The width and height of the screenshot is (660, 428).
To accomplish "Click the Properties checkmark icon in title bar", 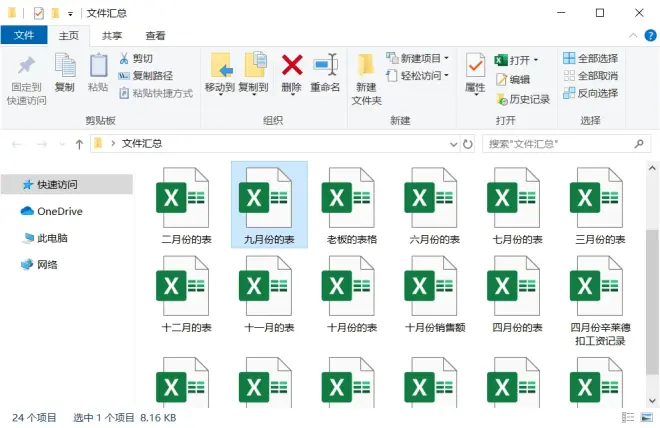I will coord(38,13).
